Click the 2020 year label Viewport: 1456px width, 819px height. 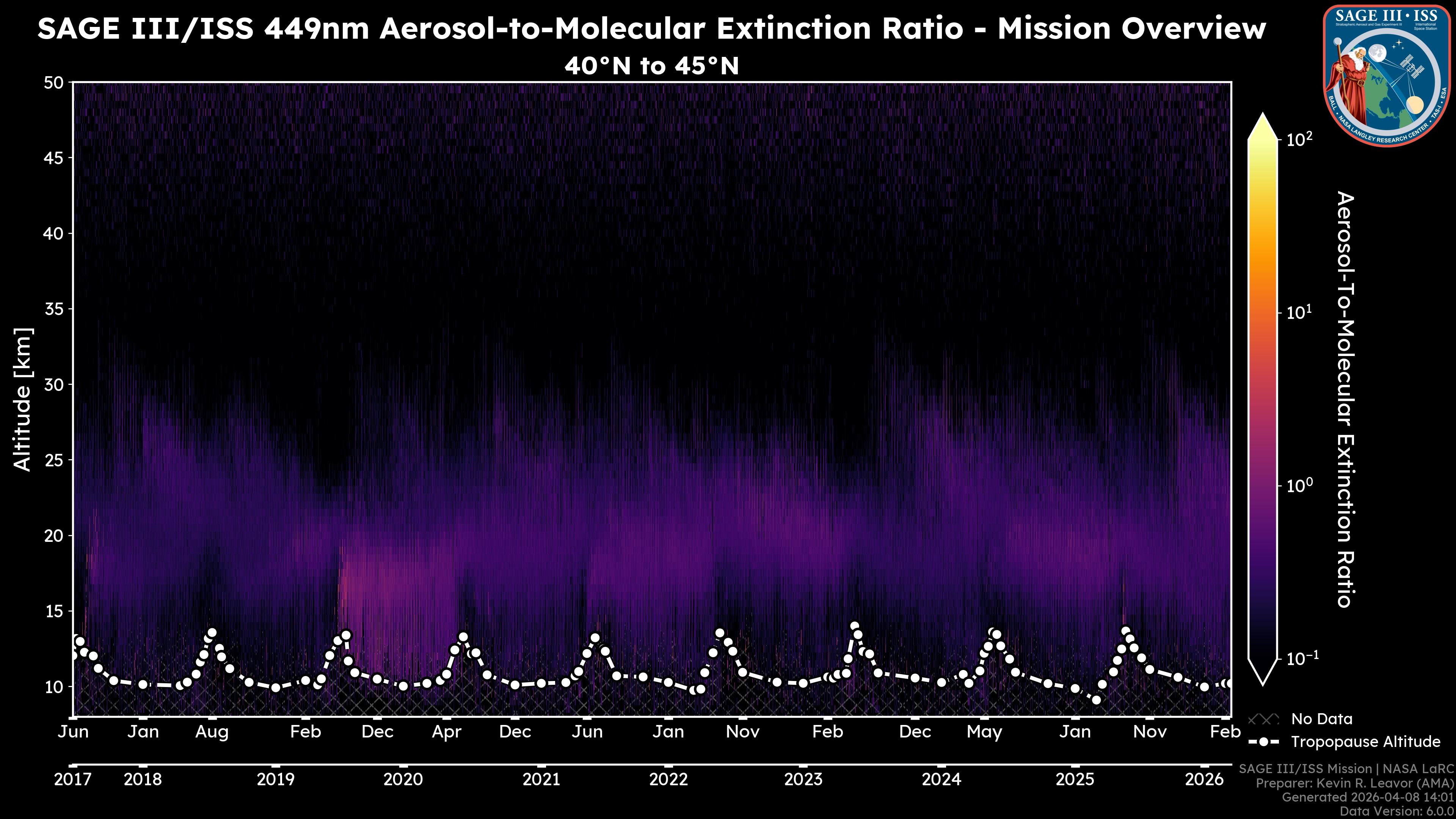click(402, 780)
